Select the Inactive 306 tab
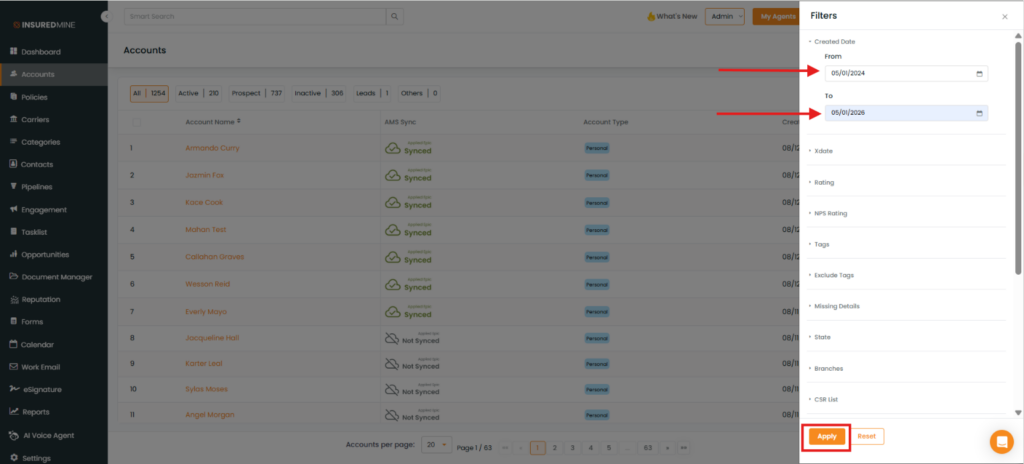 pos(319,93)
